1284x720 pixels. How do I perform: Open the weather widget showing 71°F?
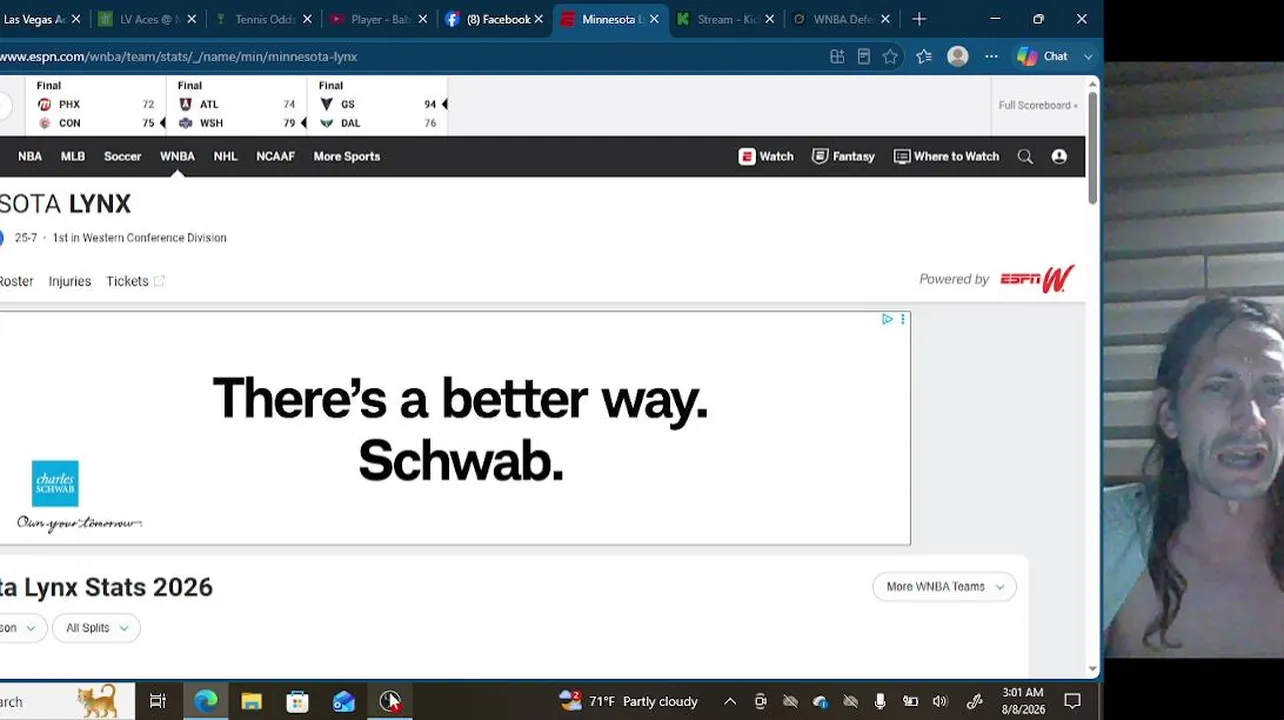[x=629, y=701]
